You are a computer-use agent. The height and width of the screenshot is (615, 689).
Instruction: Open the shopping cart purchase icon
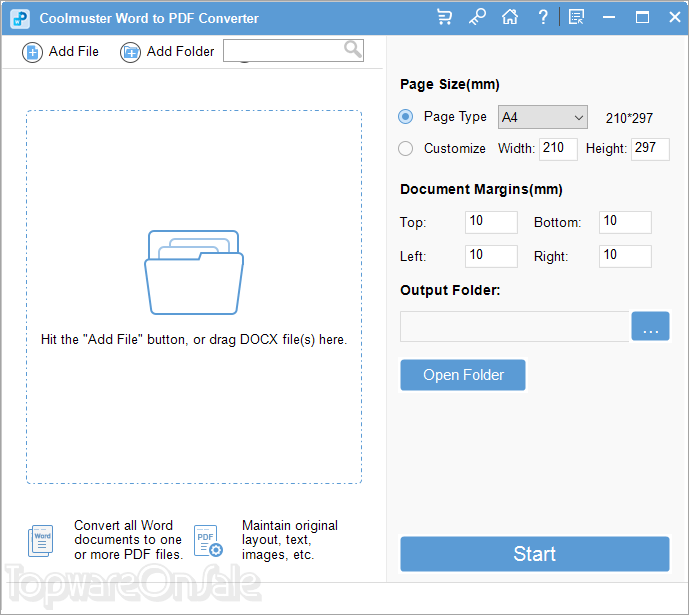pos(444,18)
